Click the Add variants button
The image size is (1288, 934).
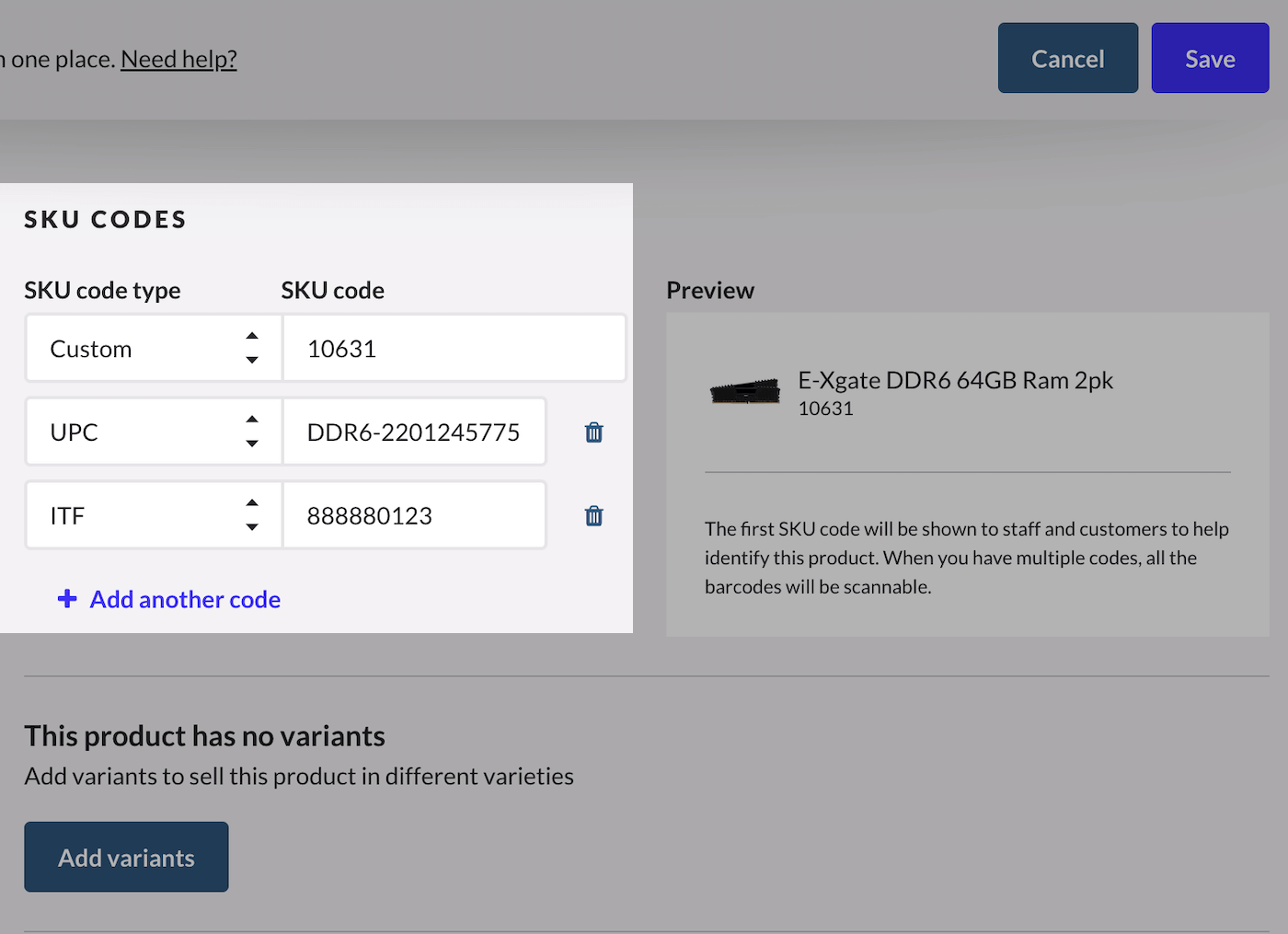pos(126,857)
